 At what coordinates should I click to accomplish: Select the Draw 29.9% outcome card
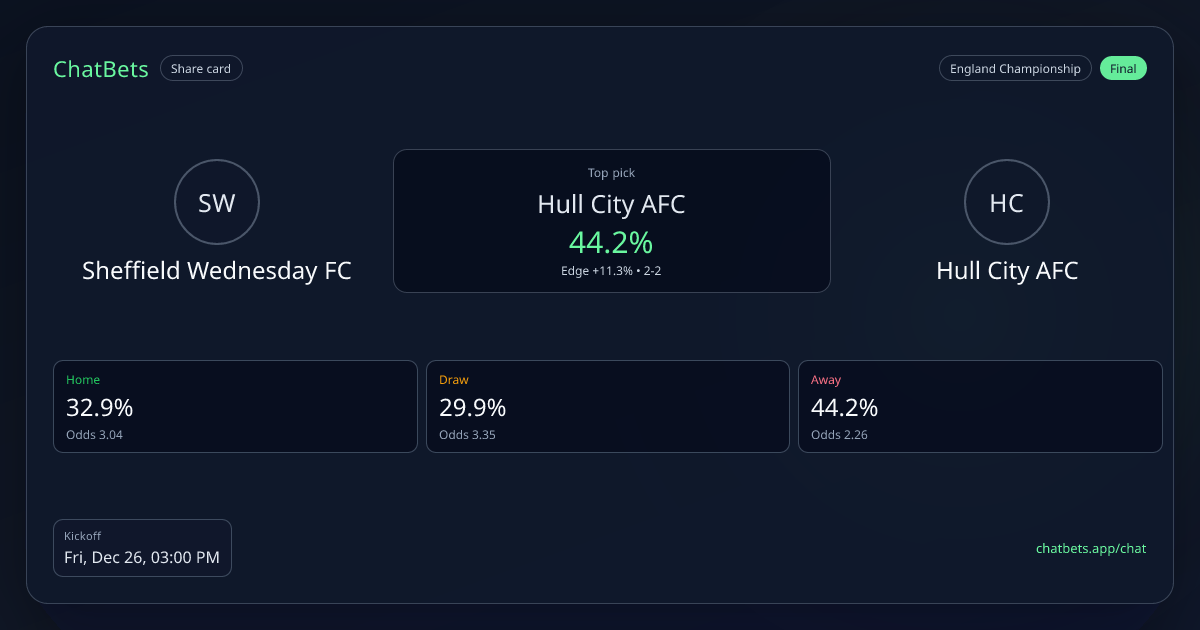[x=607, y=406]
